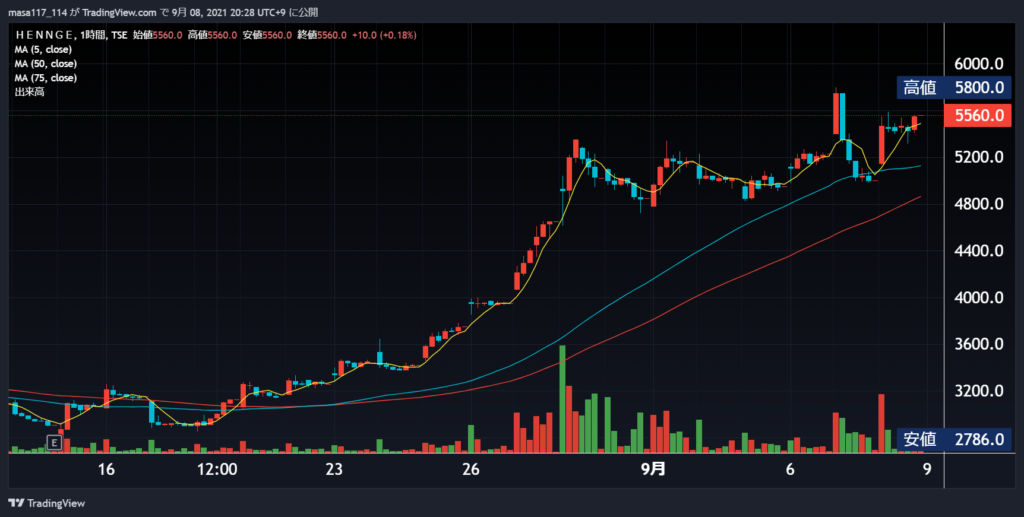
Task: Click the 出来高 volume indicator label
Action: pos(29,92)
